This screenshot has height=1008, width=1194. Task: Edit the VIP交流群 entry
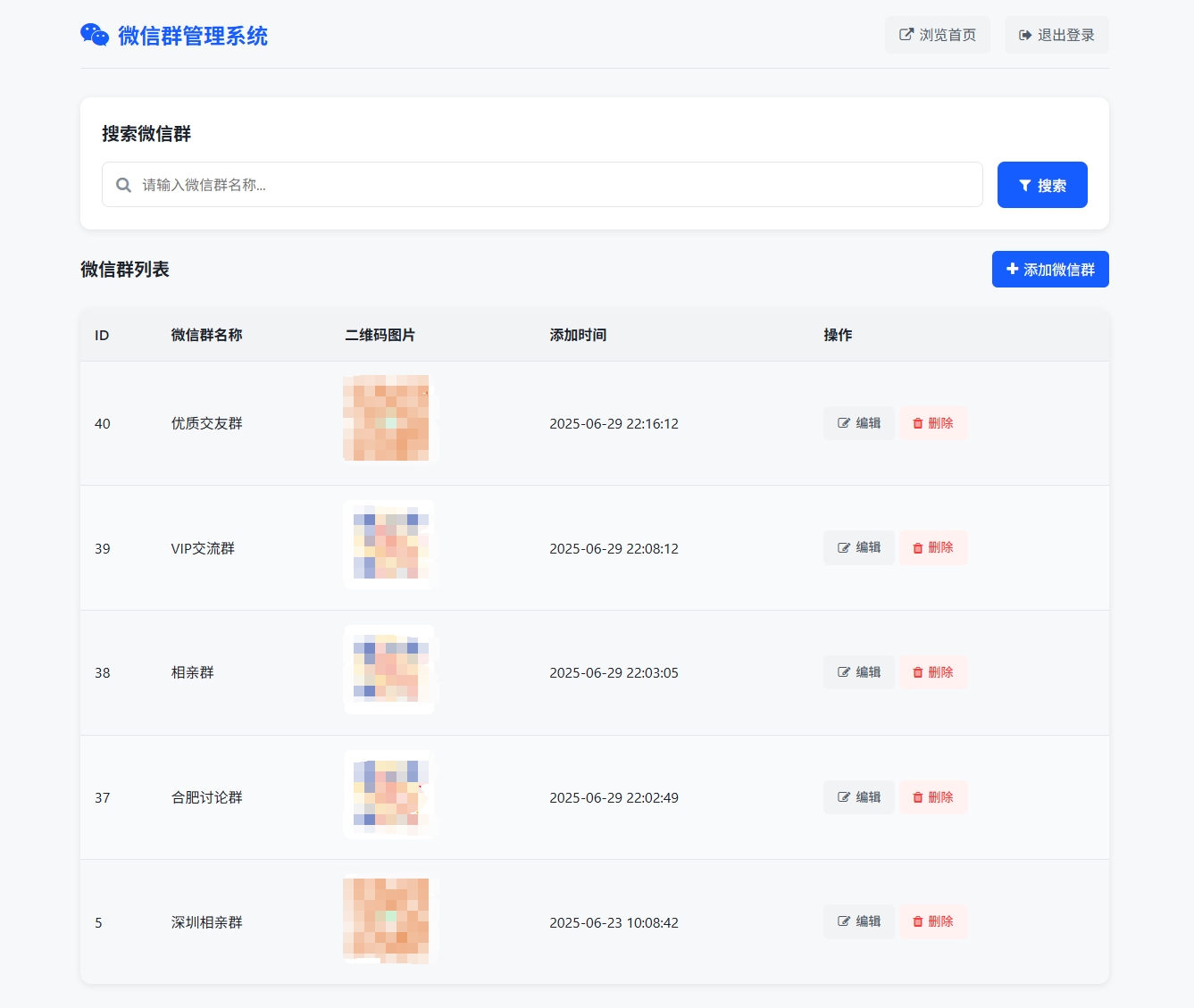[x=858, y=547]
